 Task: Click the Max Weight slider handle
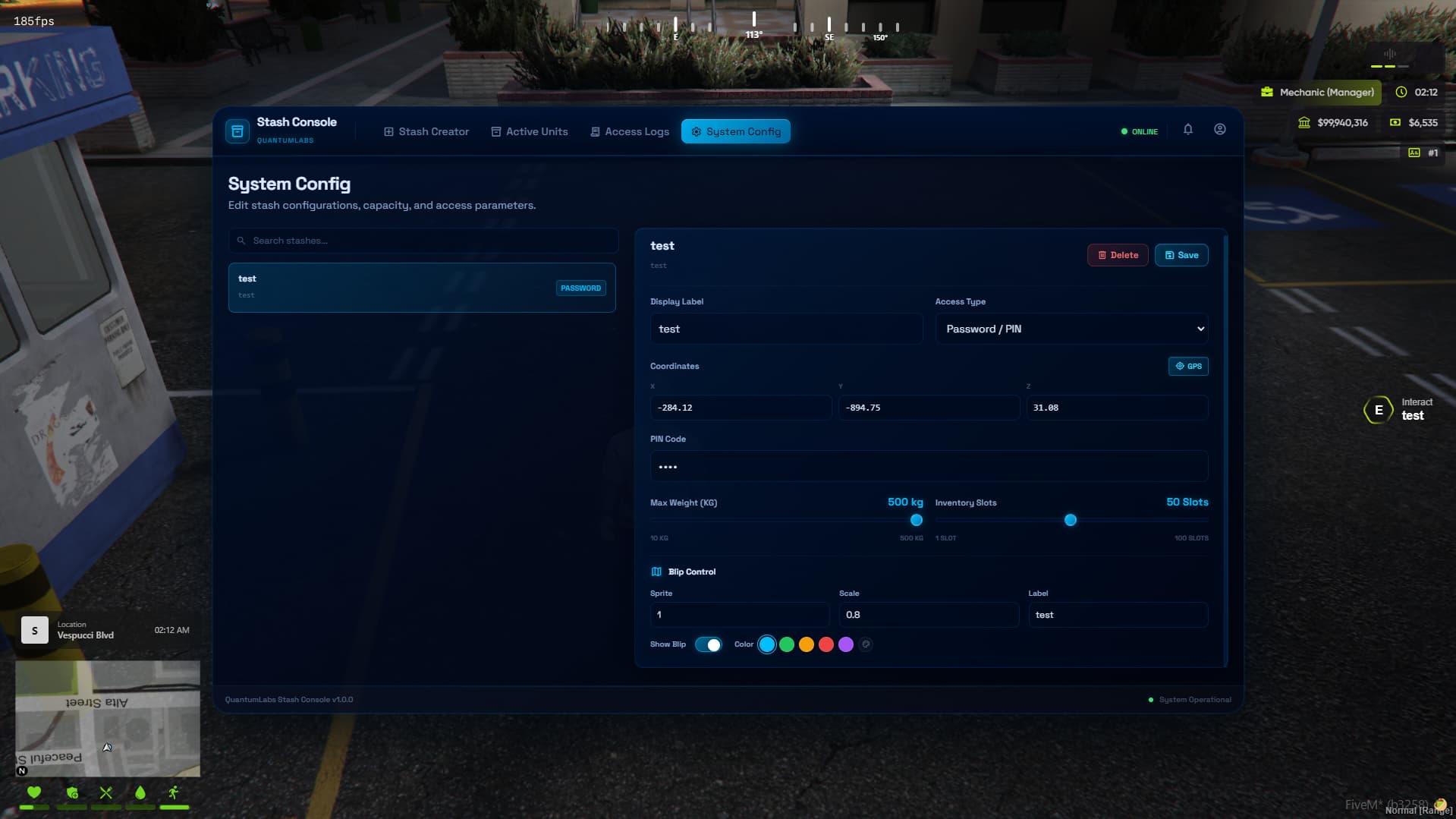click(916, 520)
